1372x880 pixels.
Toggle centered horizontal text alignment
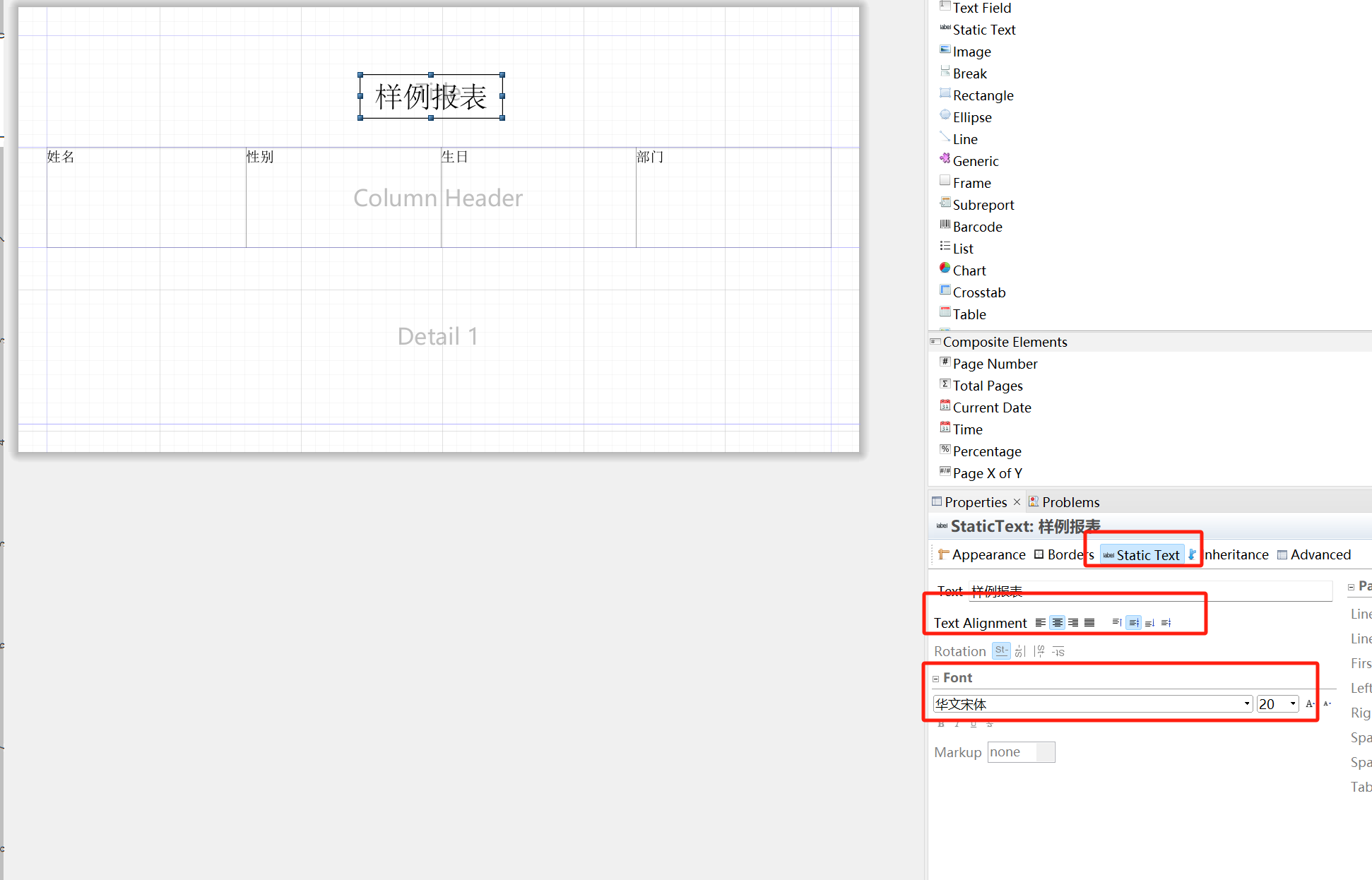click(x=1057, y=622)
